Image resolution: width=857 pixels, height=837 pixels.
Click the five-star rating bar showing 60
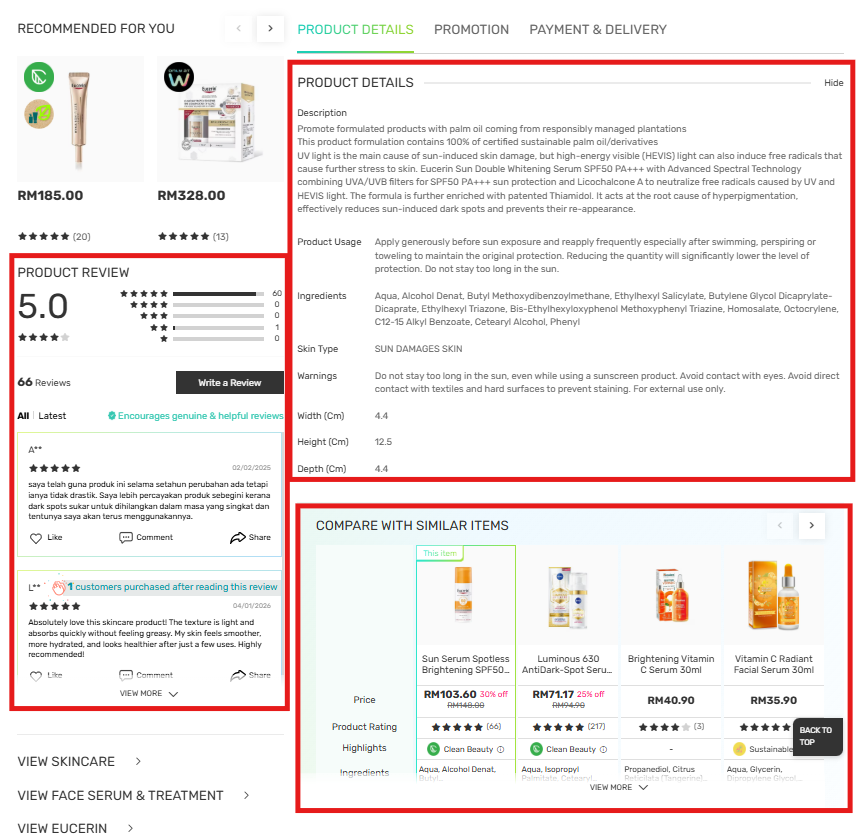(x=219, y=294)
